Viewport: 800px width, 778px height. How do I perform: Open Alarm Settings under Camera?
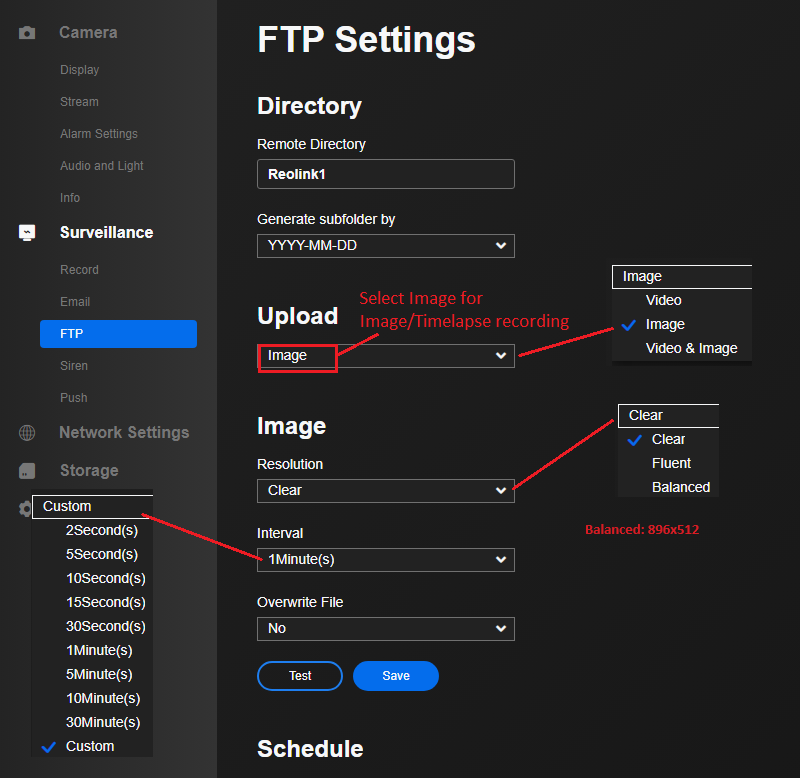click(x=98, y=134)
